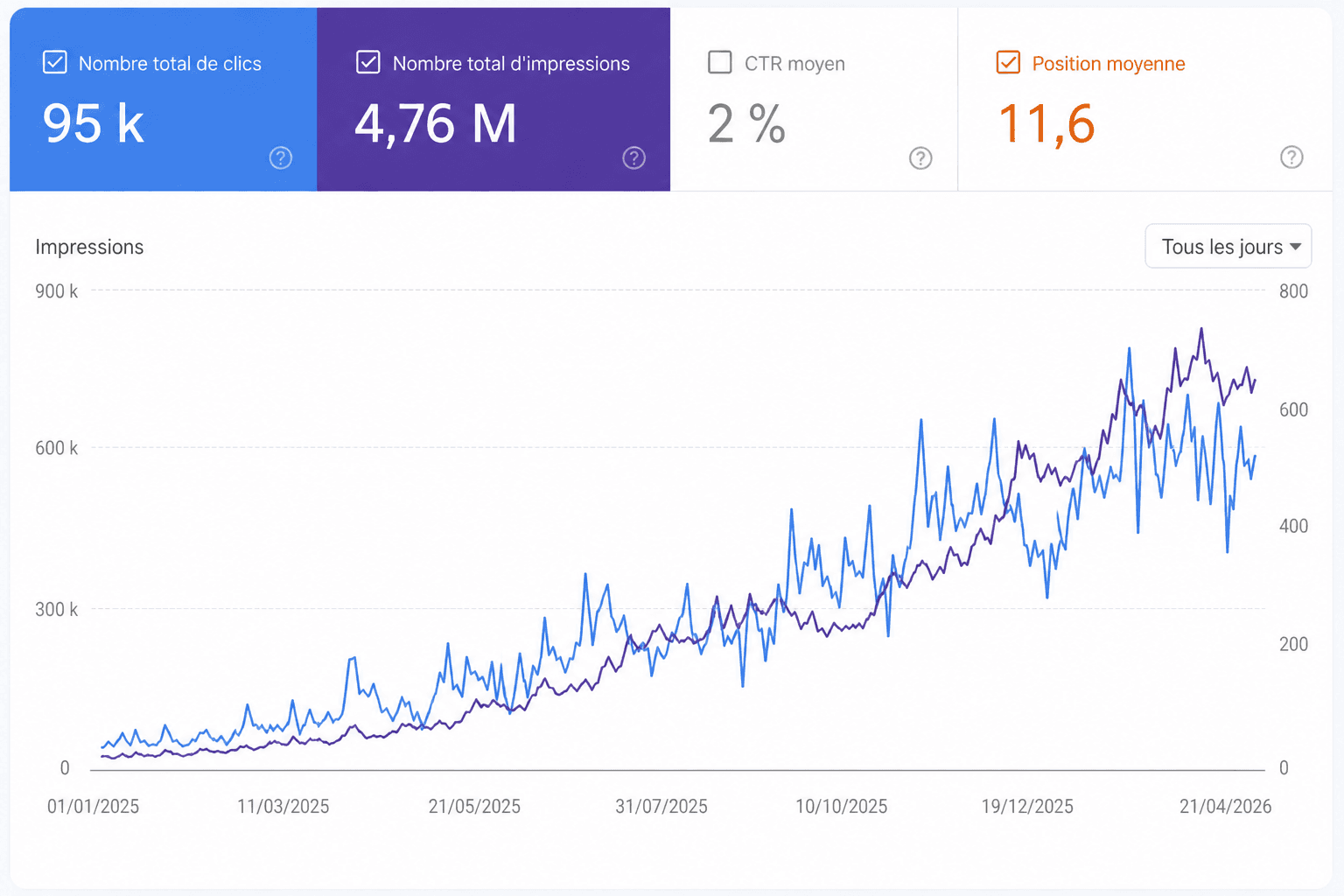Click the 19/12/2025 date label
The width and height of the screenshot is (1344, 896).
pos(1027,807)
